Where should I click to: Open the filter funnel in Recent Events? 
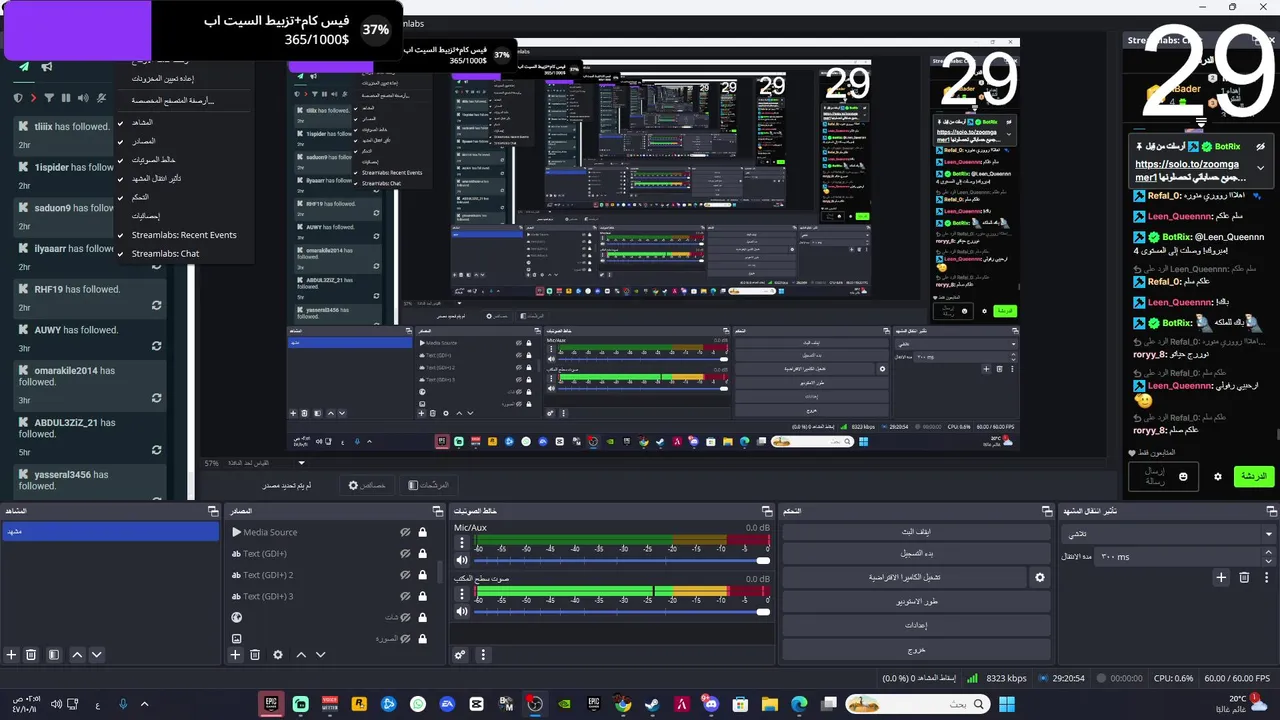[x=49, y=98]
